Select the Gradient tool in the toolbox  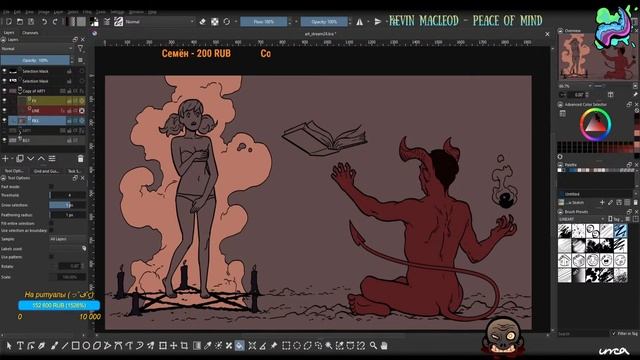point(197,346)
